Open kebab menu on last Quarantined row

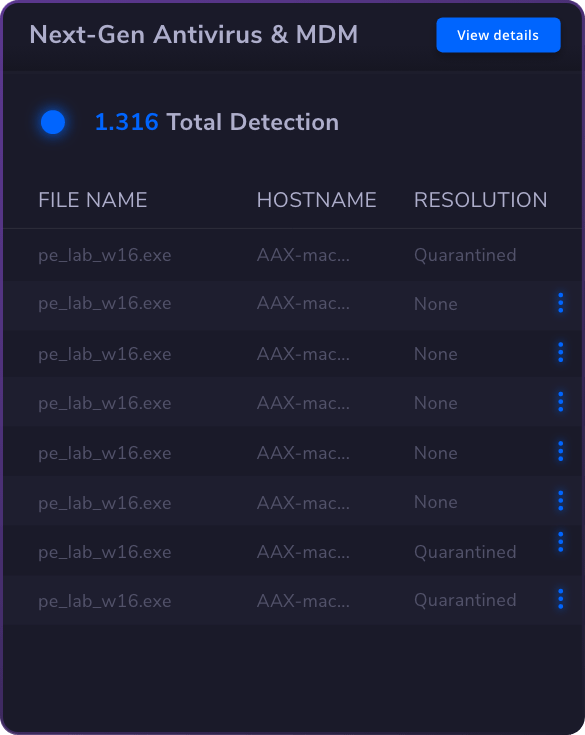pos(561,599)
